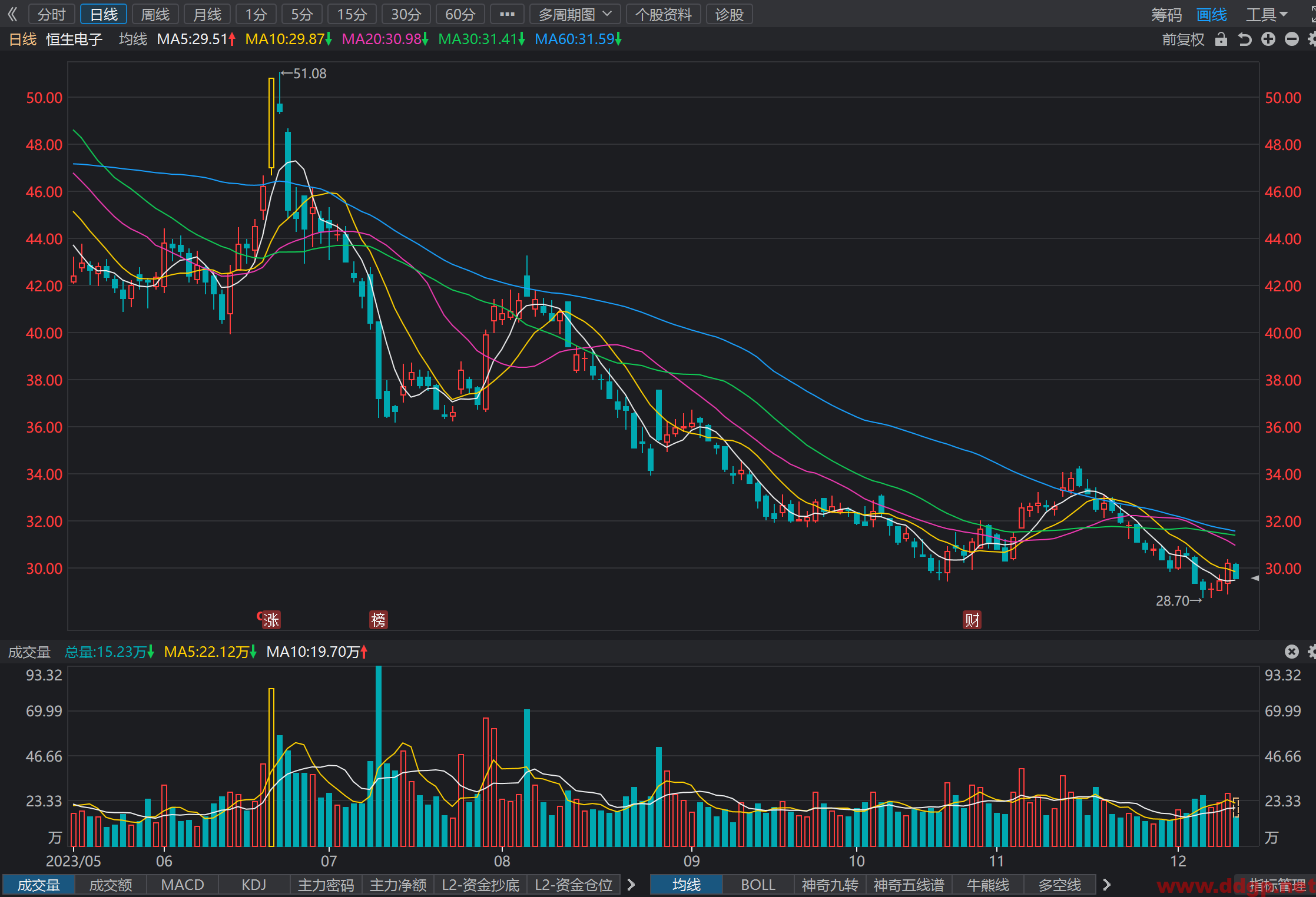Open the more periods ellipsis menu

coord(507,14)
